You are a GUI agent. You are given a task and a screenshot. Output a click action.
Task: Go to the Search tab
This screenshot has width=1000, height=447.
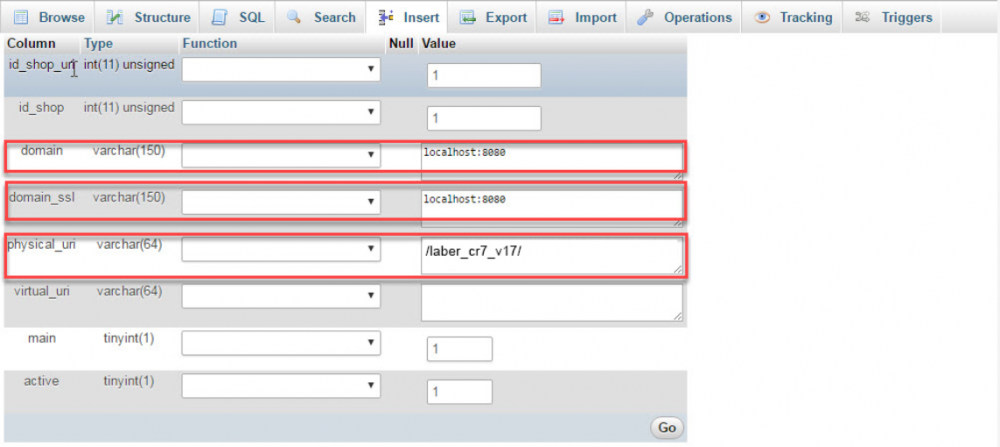pyautogui.click(x=320, y=17)
